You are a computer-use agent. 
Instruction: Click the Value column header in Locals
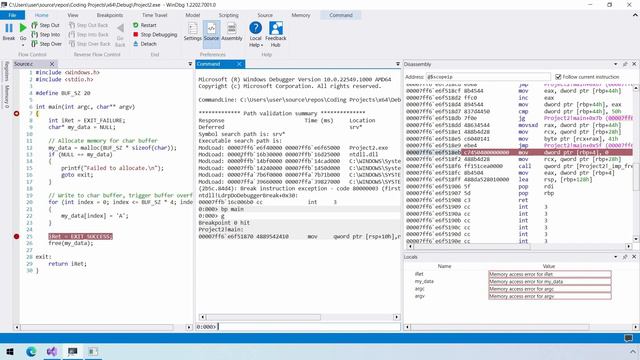(x=549, y=266)
